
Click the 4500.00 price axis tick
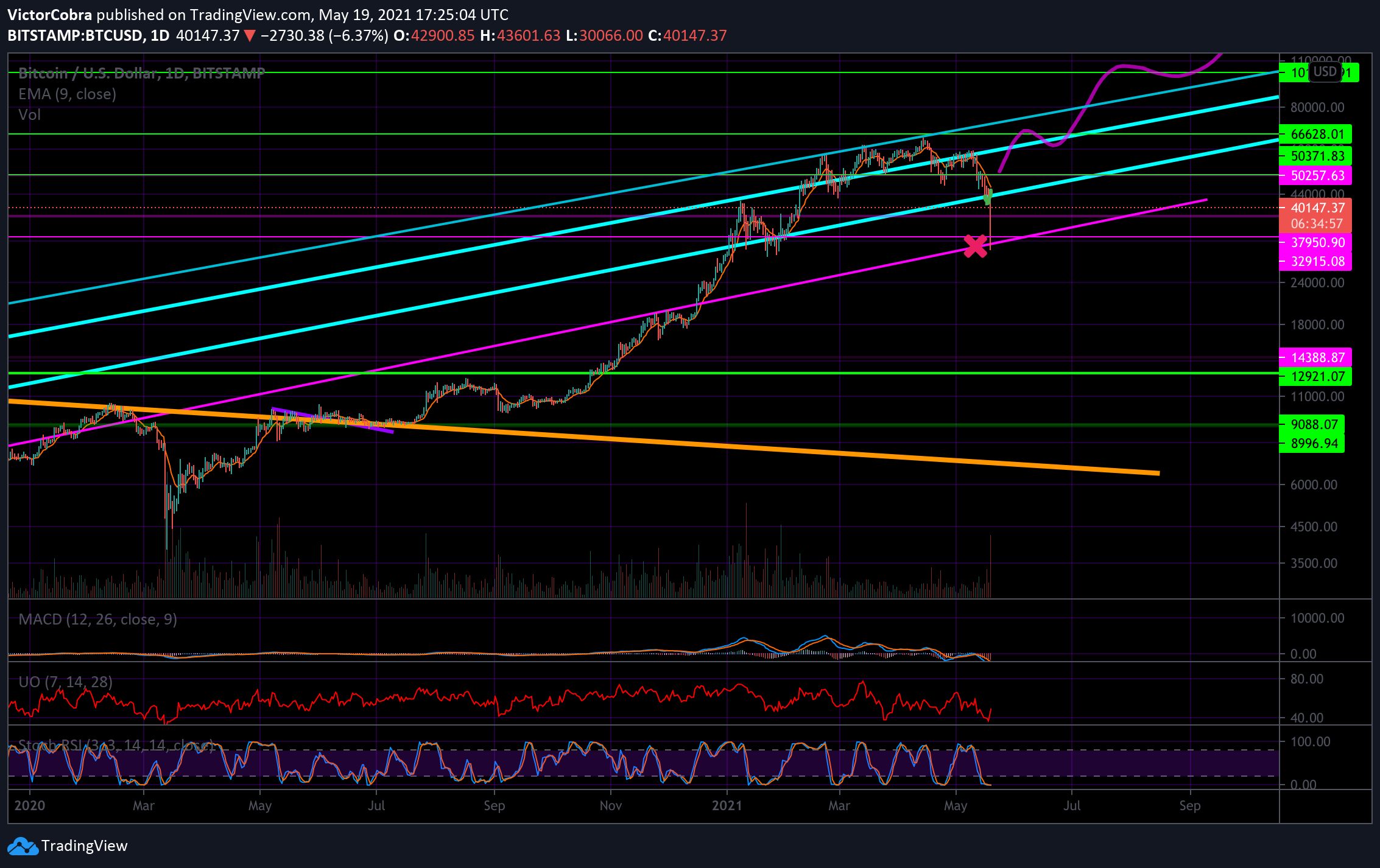1314,527
